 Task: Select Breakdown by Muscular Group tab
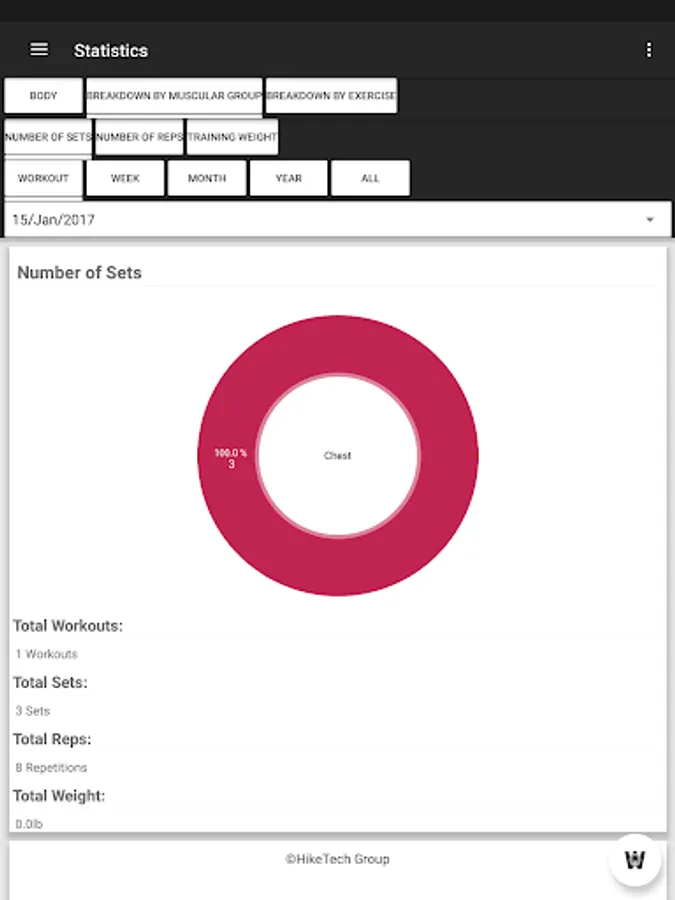pyautogui.click(x=174, y=96)
